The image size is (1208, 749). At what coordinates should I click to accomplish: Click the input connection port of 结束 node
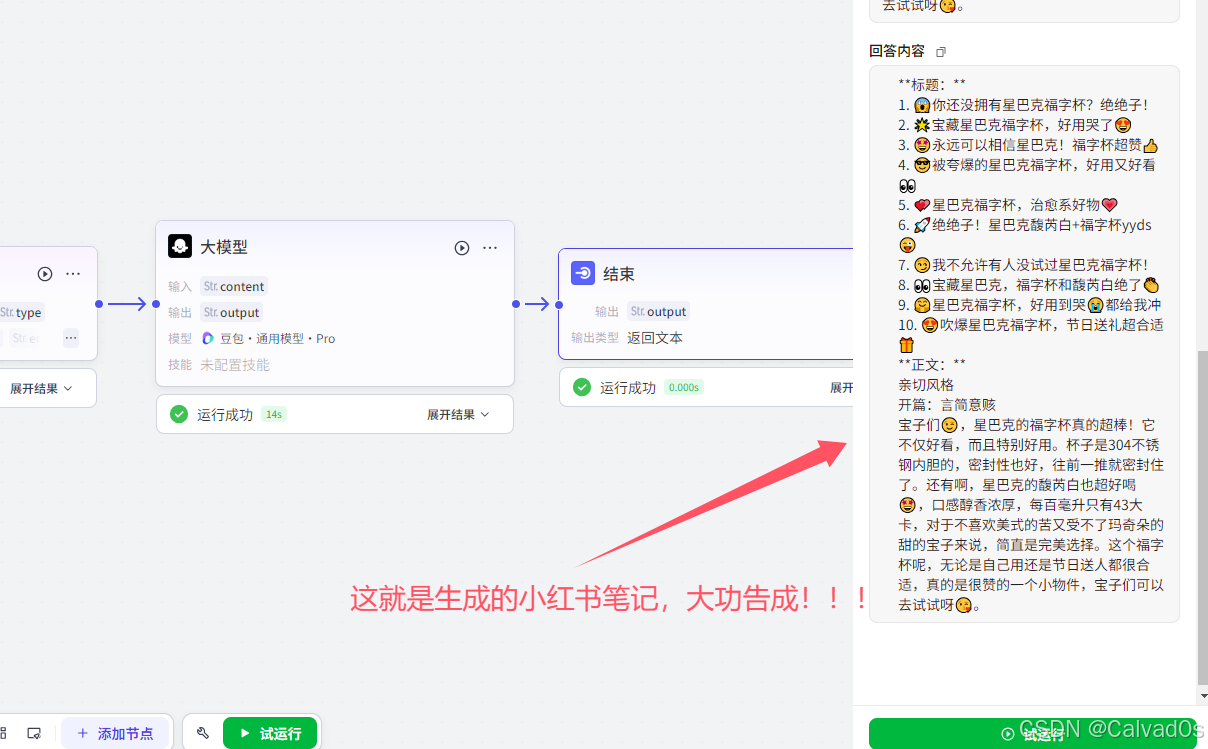point(558,304)
